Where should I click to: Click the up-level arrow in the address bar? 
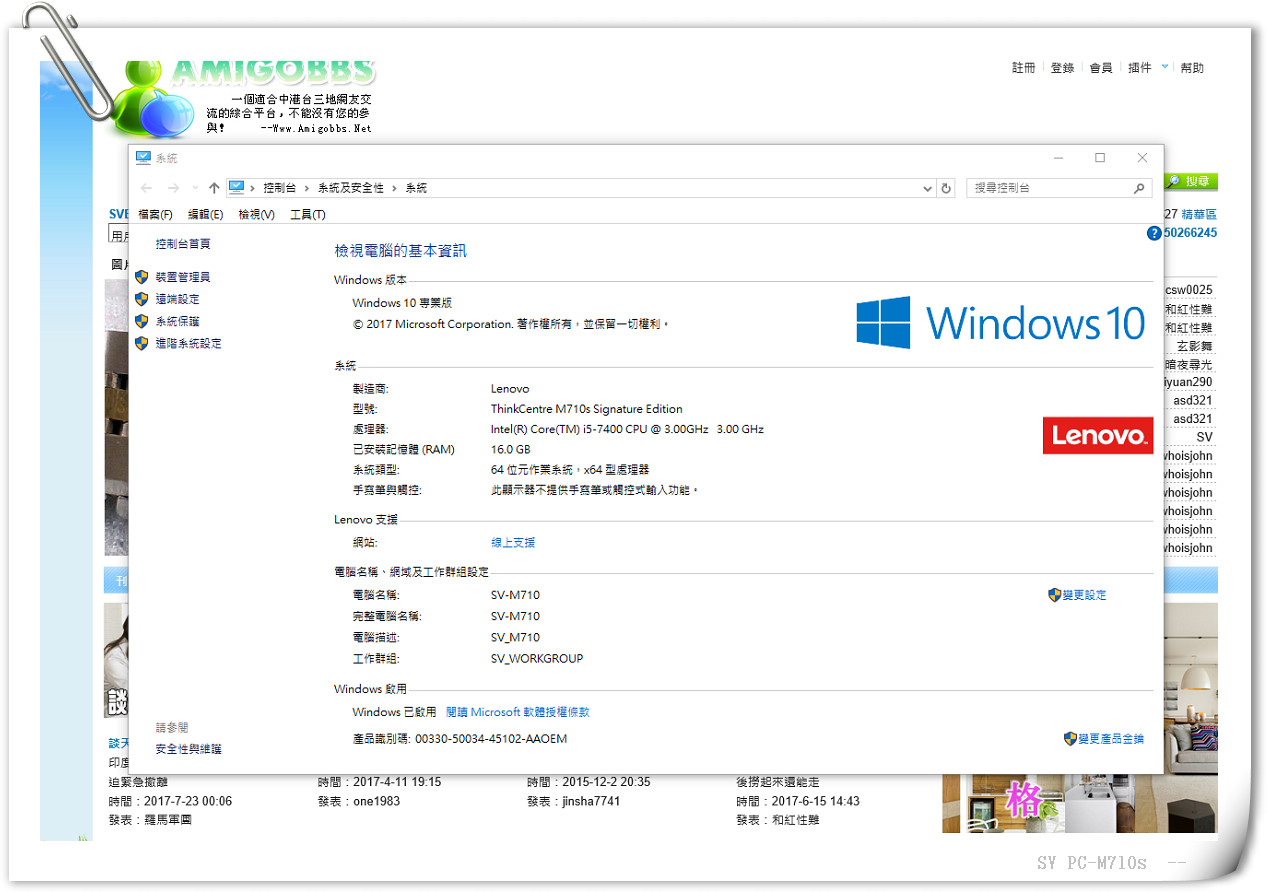coord(214,188)
